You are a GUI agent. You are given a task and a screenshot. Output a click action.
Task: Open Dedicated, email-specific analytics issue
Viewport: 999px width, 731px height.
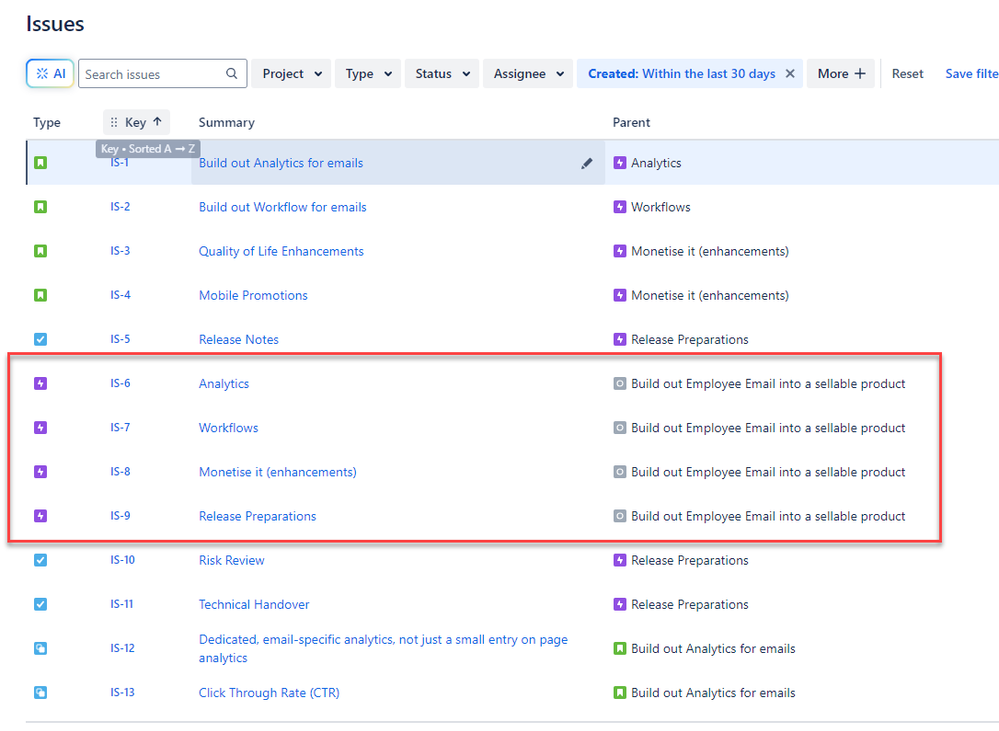click(383, 649)
